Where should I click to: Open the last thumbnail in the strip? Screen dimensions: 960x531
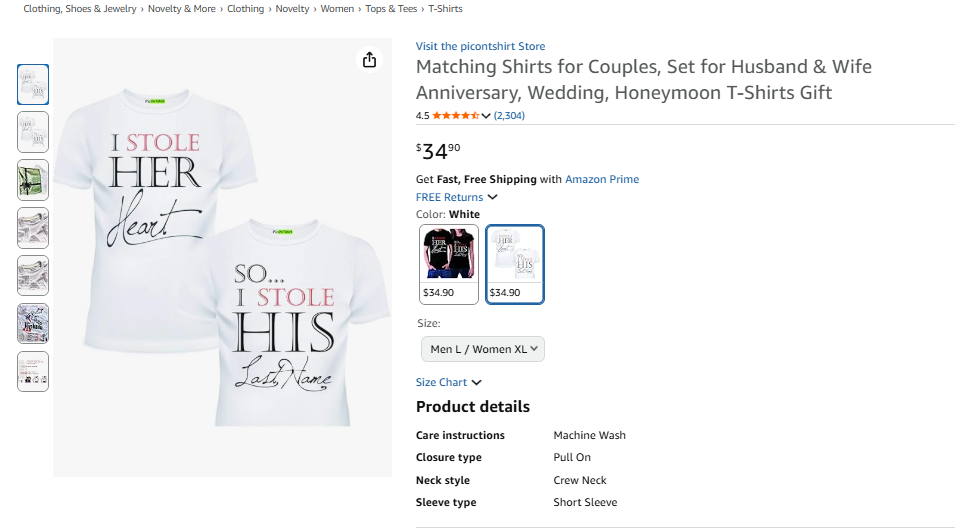pyautogui.click(x=33, y=371)
